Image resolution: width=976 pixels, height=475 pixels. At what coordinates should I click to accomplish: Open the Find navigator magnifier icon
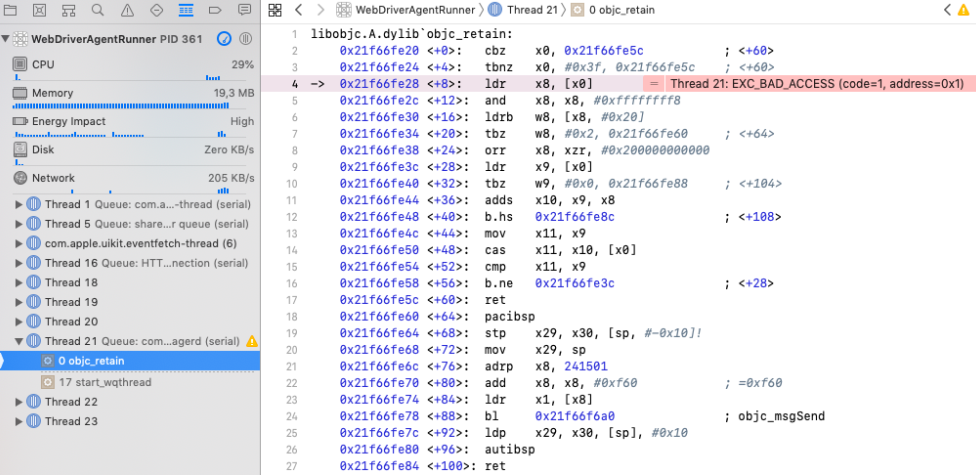point(98,10)
